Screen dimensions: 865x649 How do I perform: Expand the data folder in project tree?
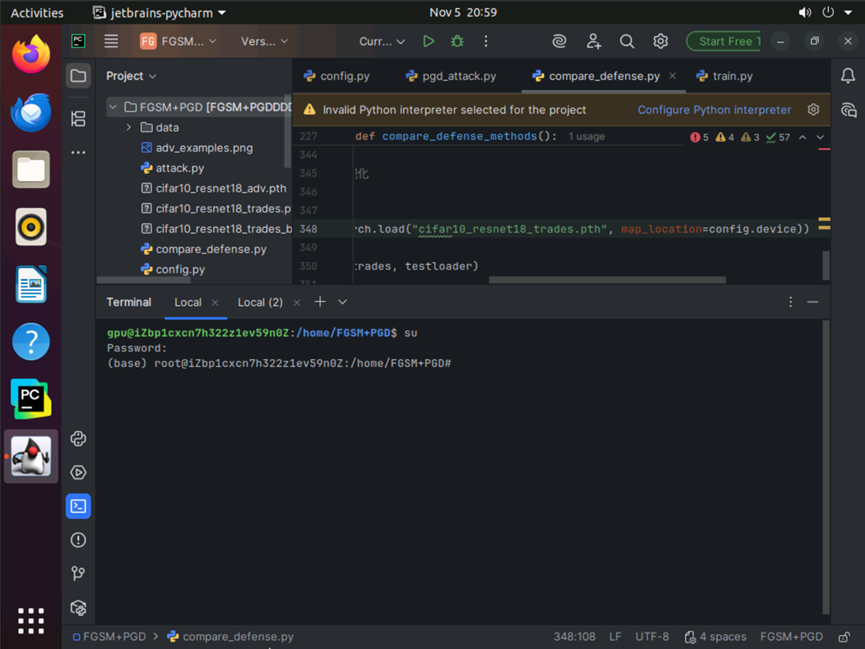[x=129, y=127]
